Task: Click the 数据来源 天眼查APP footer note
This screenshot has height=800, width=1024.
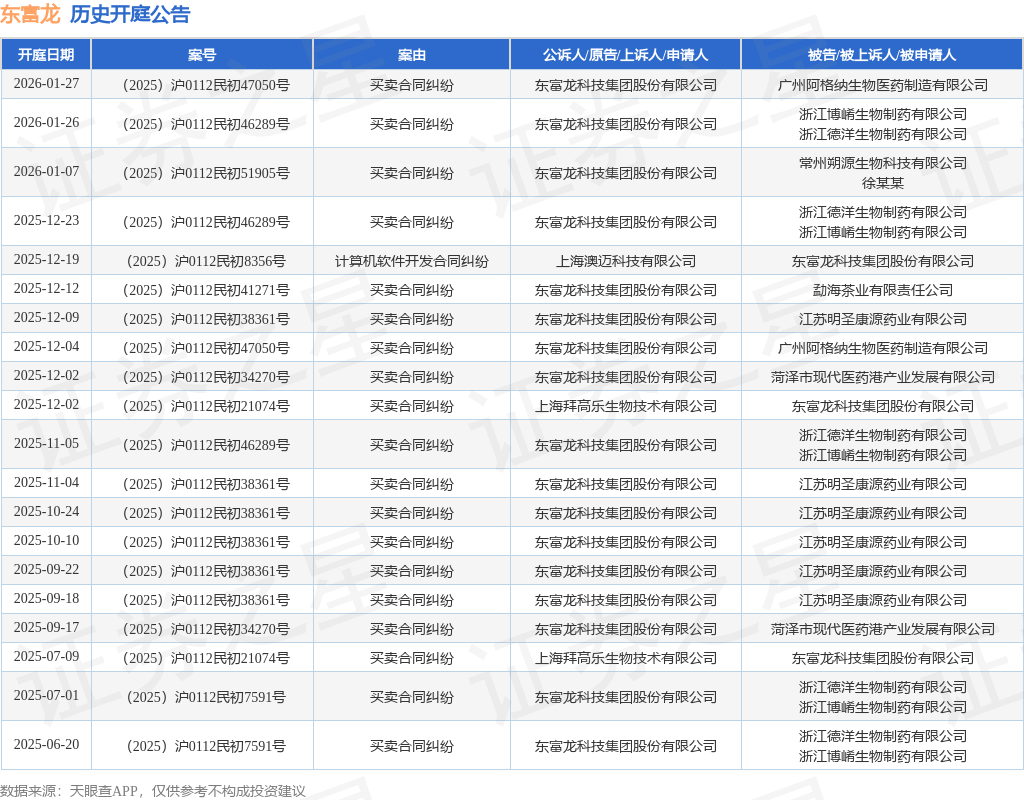Action: point(153,791)
